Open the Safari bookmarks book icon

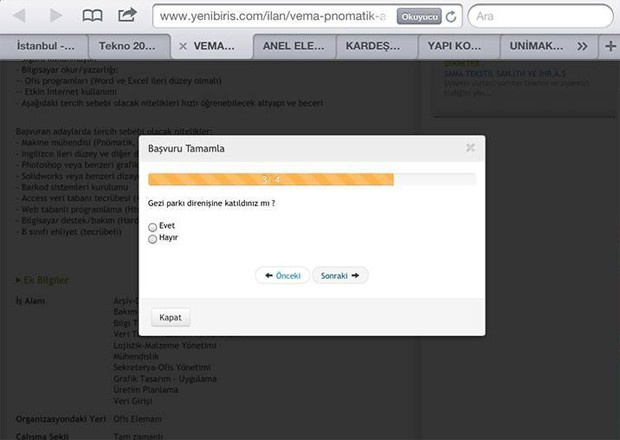pyautogui.click(x=92, y=16)
